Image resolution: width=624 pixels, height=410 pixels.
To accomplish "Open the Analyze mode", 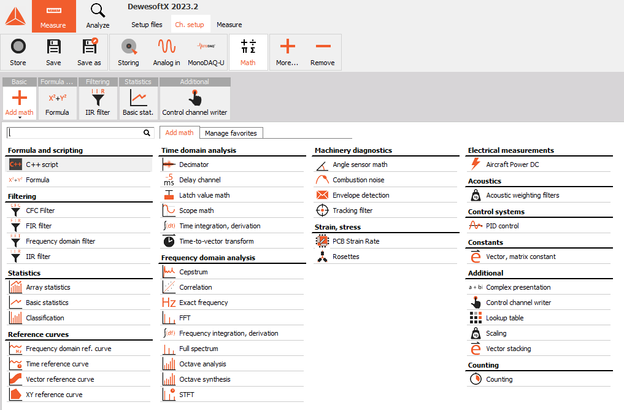I will pos(98,16).
